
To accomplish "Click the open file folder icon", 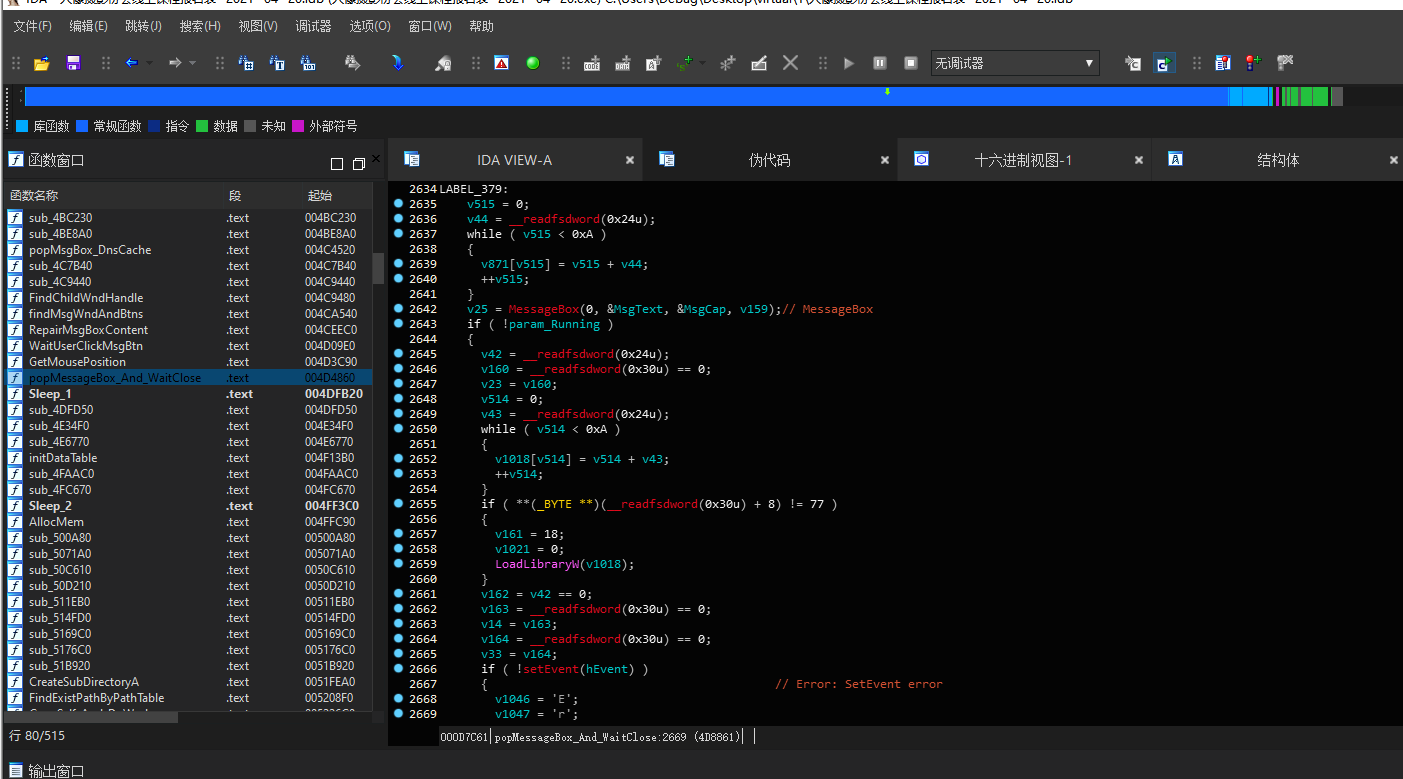I will click(42, 63).
